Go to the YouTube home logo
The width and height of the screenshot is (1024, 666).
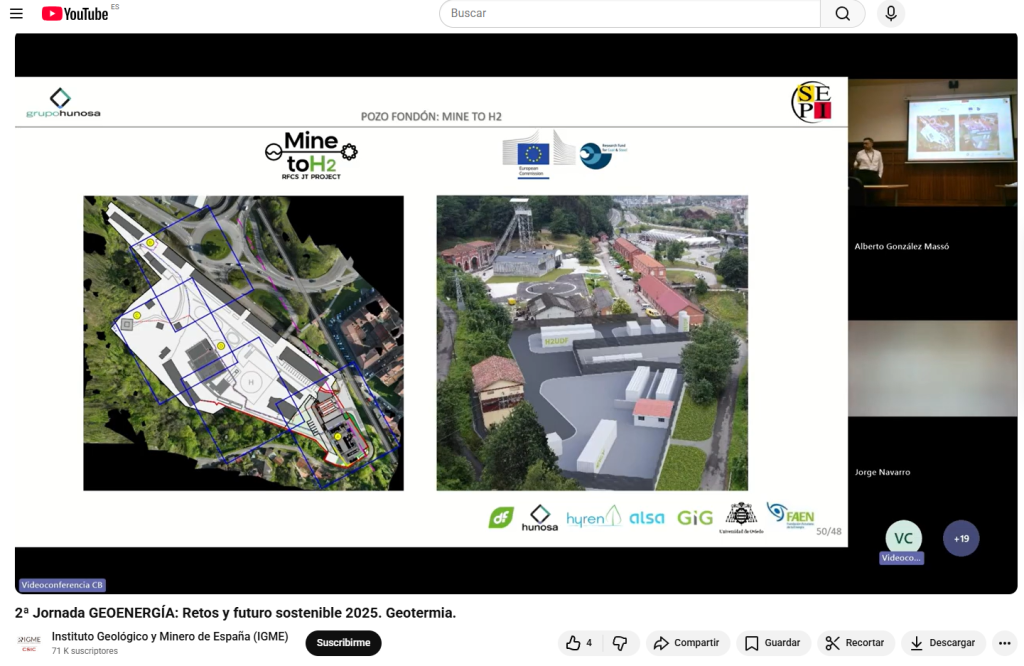click(x=75, y=14)
